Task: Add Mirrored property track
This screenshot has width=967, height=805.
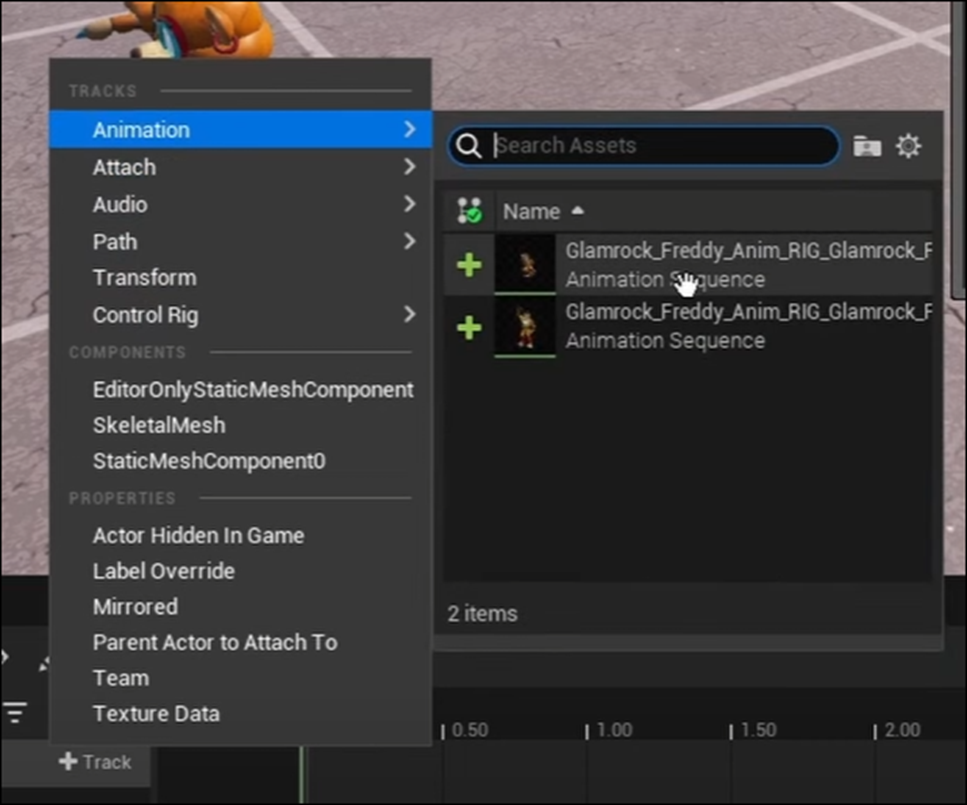Action: 240,606
